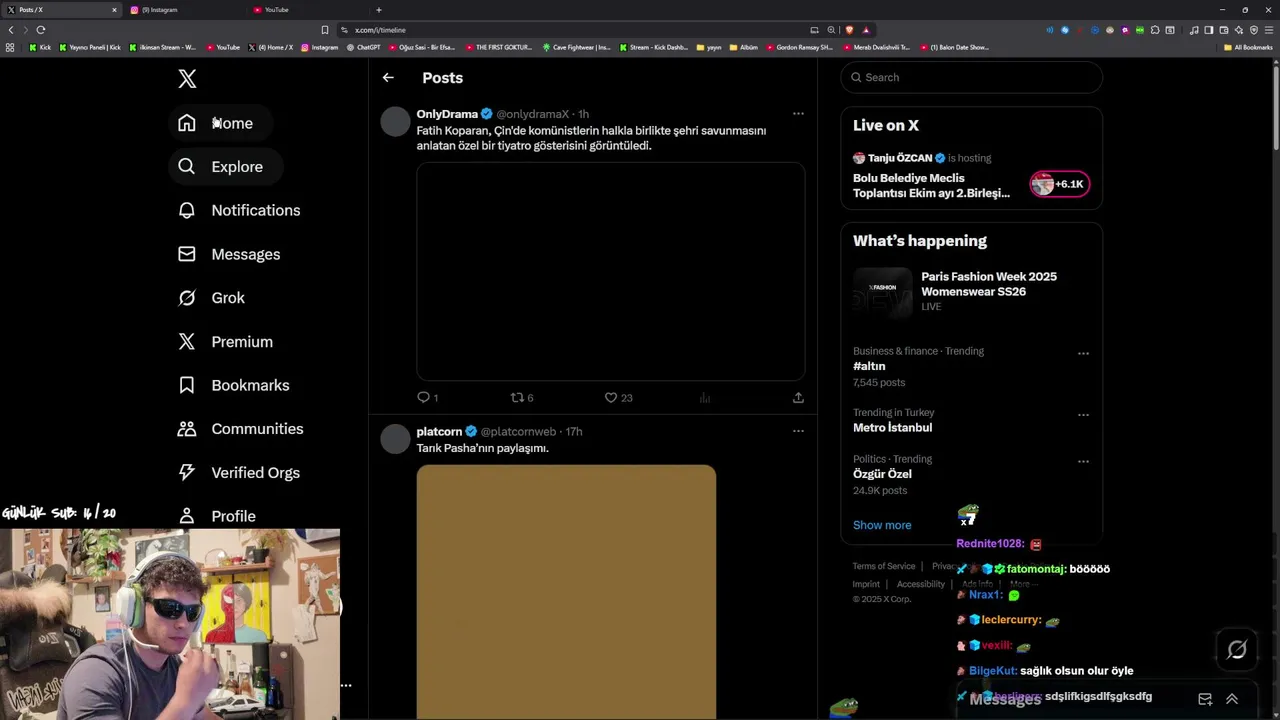Image resolution: width=1280 pixels, height=720 pixels.
Task: Switch to the YouTube browser tab
Action: pyautogui.click(x=308, y=10)
